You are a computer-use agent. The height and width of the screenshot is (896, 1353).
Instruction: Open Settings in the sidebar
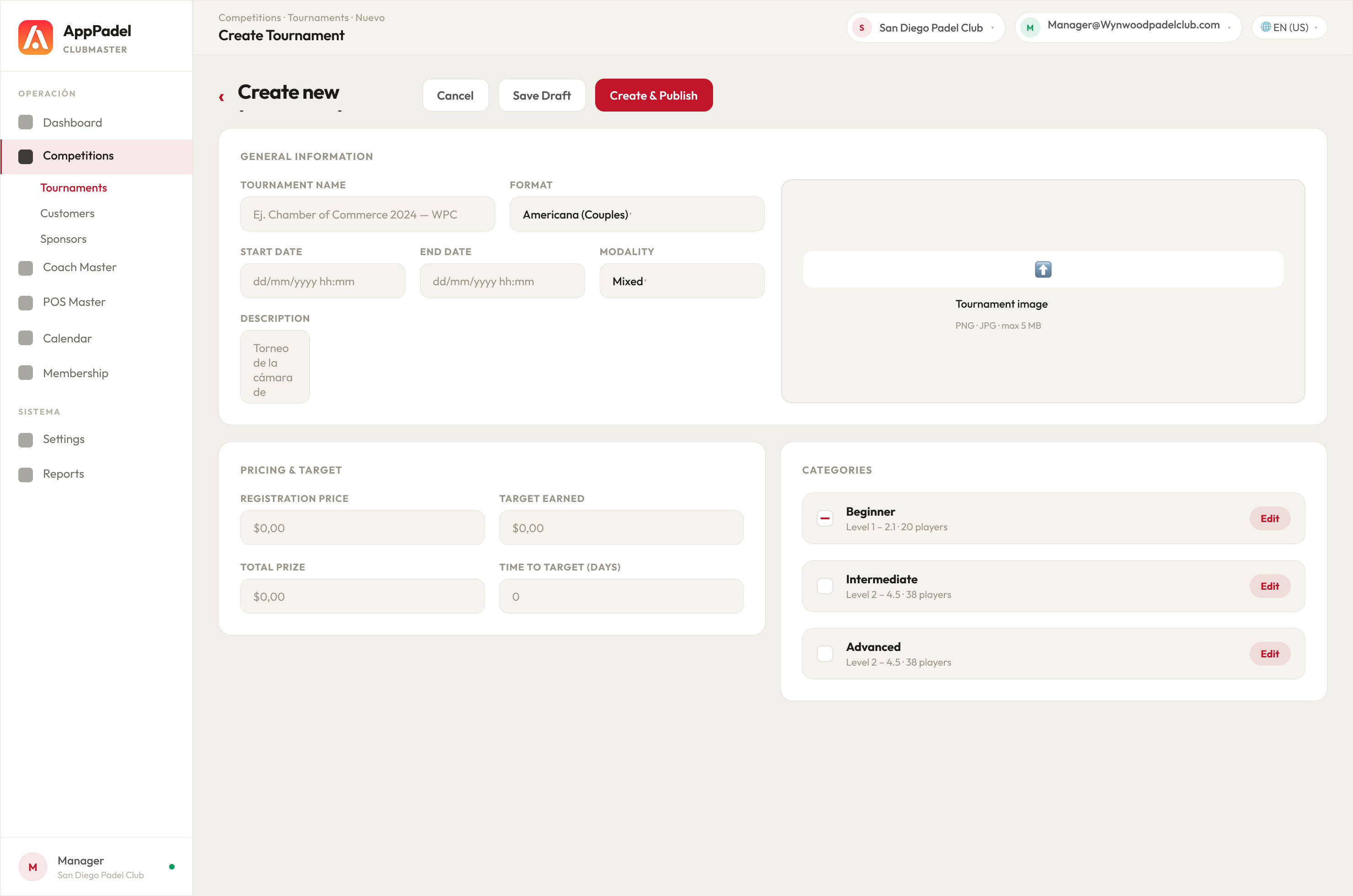[96, 439]
